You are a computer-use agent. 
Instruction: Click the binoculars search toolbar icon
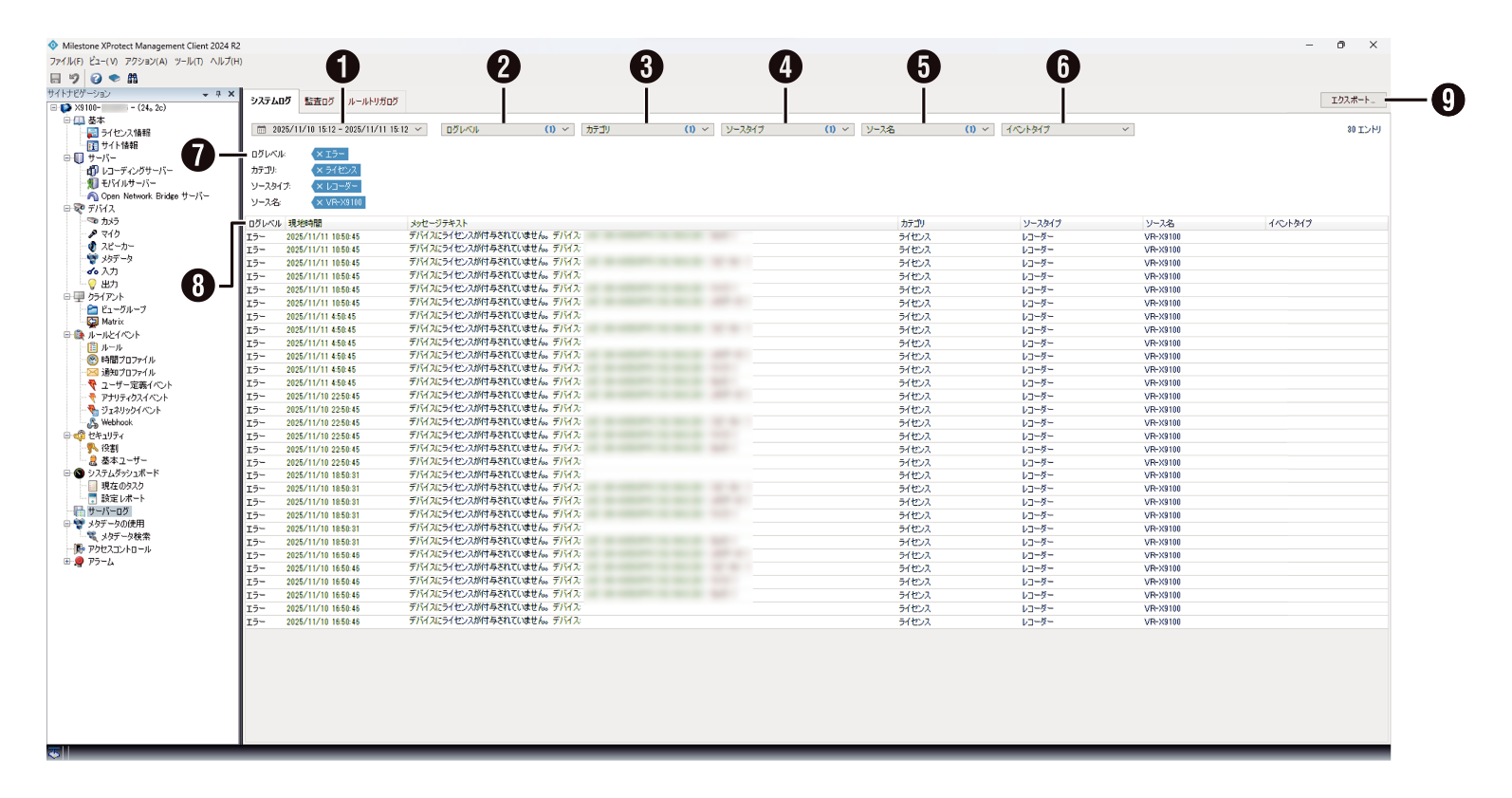132,78
